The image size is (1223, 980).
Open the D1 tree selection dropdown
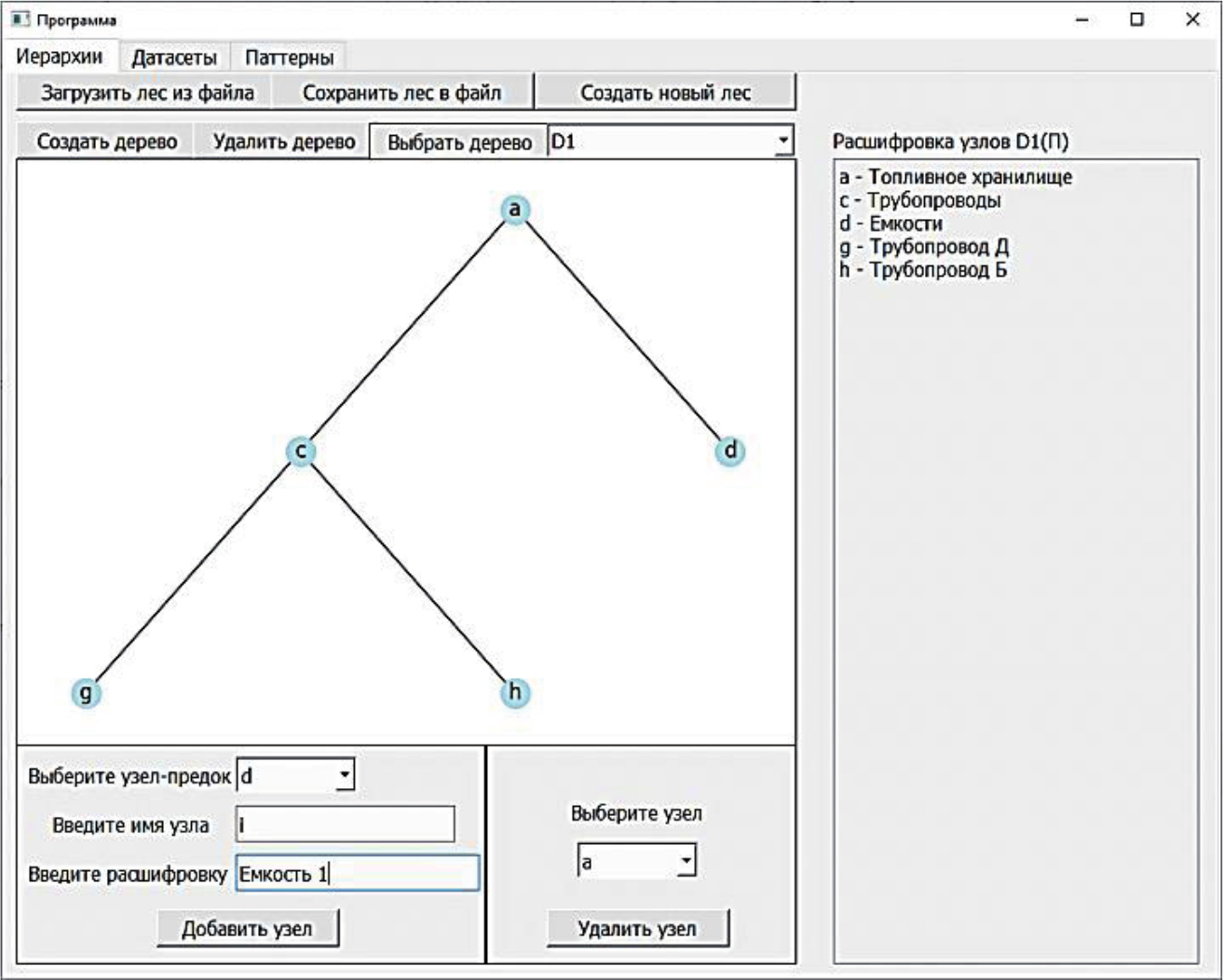[782, 142]
